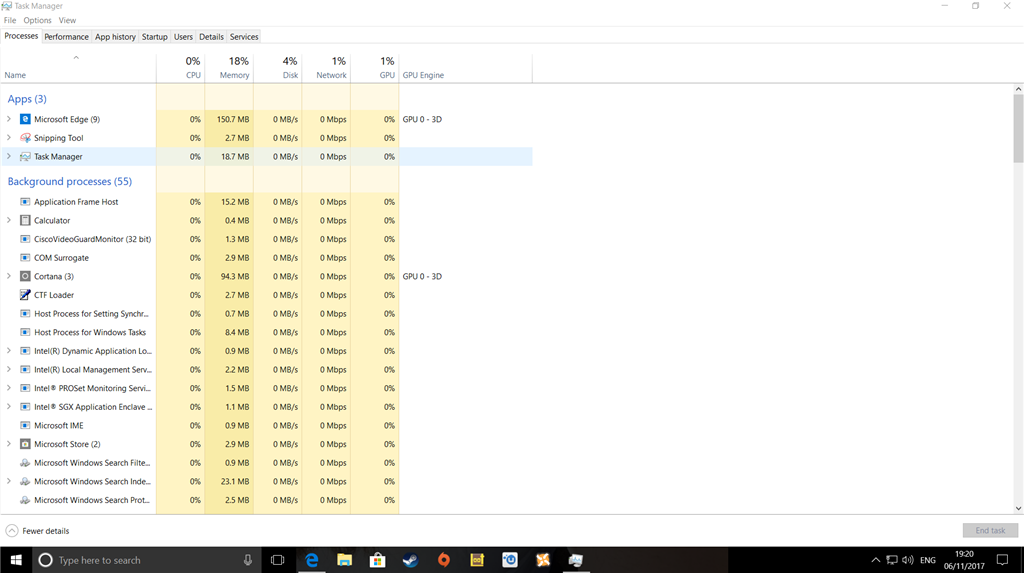Open the Startup tab
The width and height of the screenshot is (1024, 573).
tap(155, 37)
